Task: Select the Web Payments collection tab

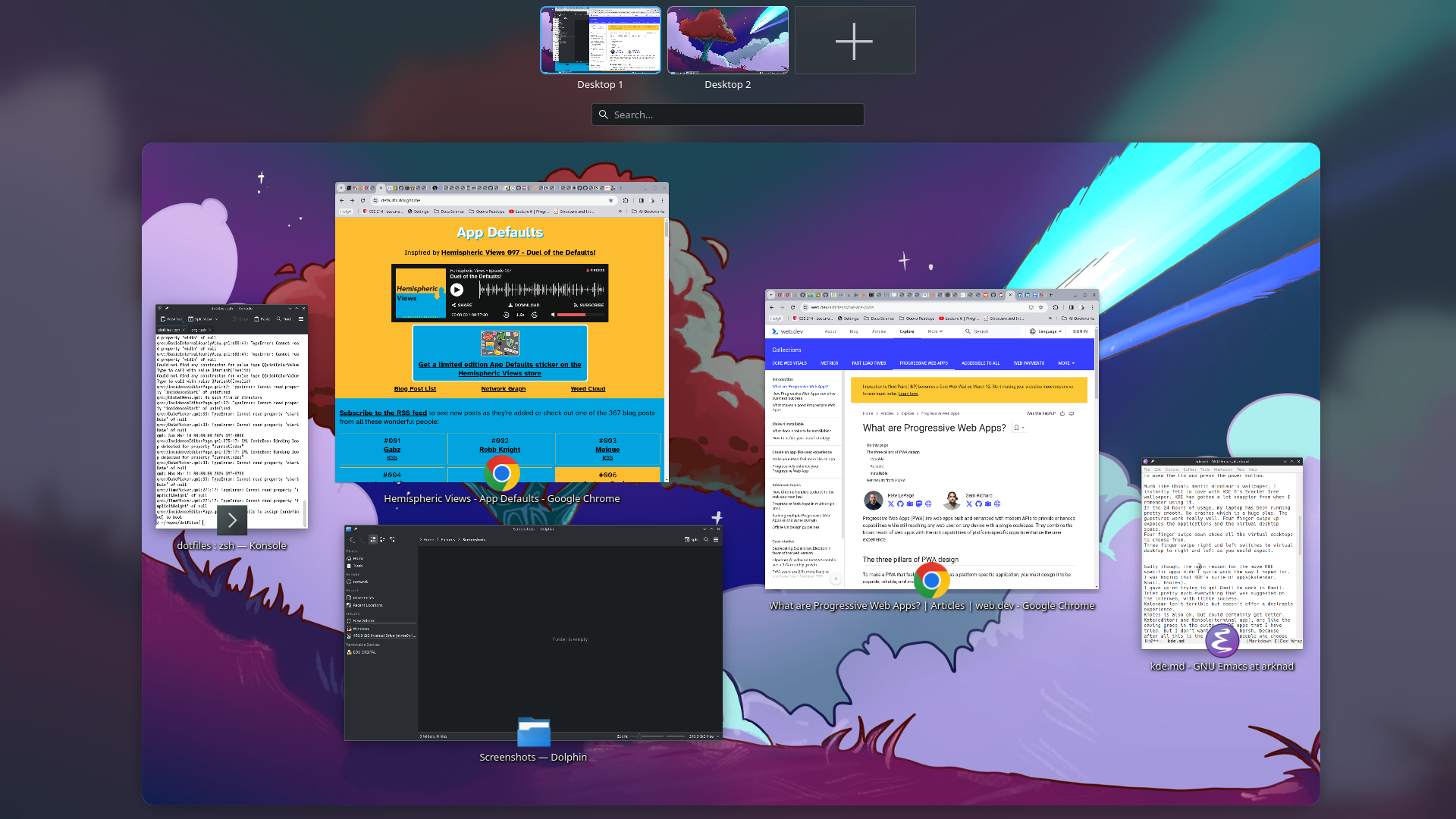Action: pos(1029,363)
